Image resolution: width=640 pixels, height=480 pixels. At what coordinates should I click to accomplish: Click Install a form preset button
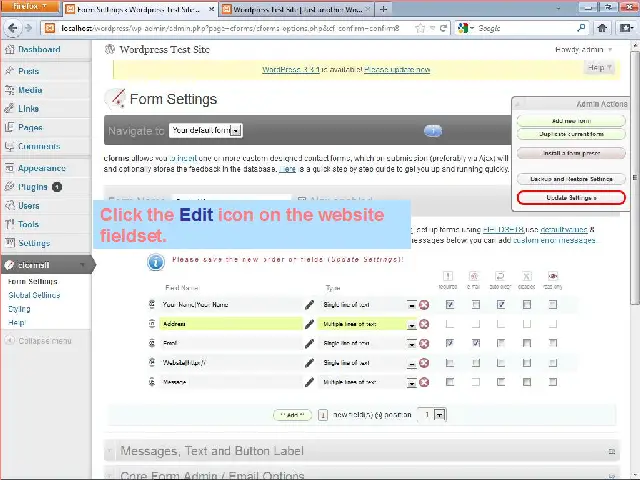click(571, 153)
